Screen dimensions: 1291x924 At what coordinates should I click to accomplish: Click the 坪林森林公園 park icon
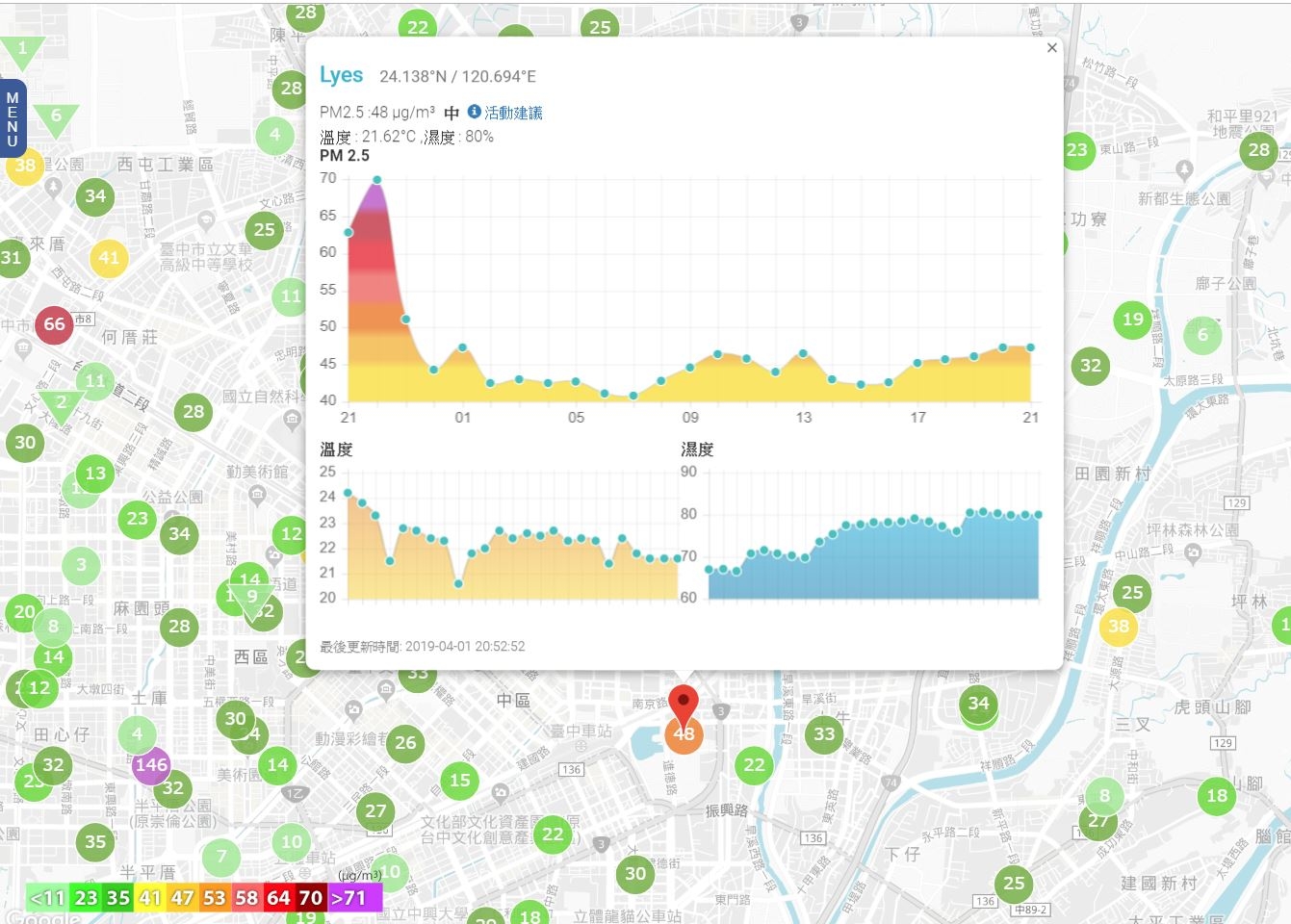(x=1194, y=552)
